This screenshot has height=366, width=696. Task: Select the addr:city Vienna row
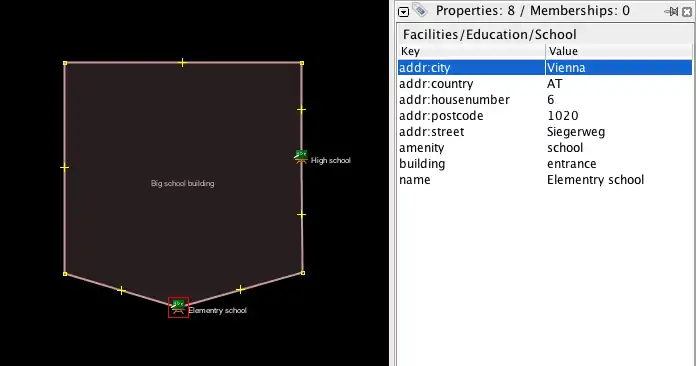(545, 67)
